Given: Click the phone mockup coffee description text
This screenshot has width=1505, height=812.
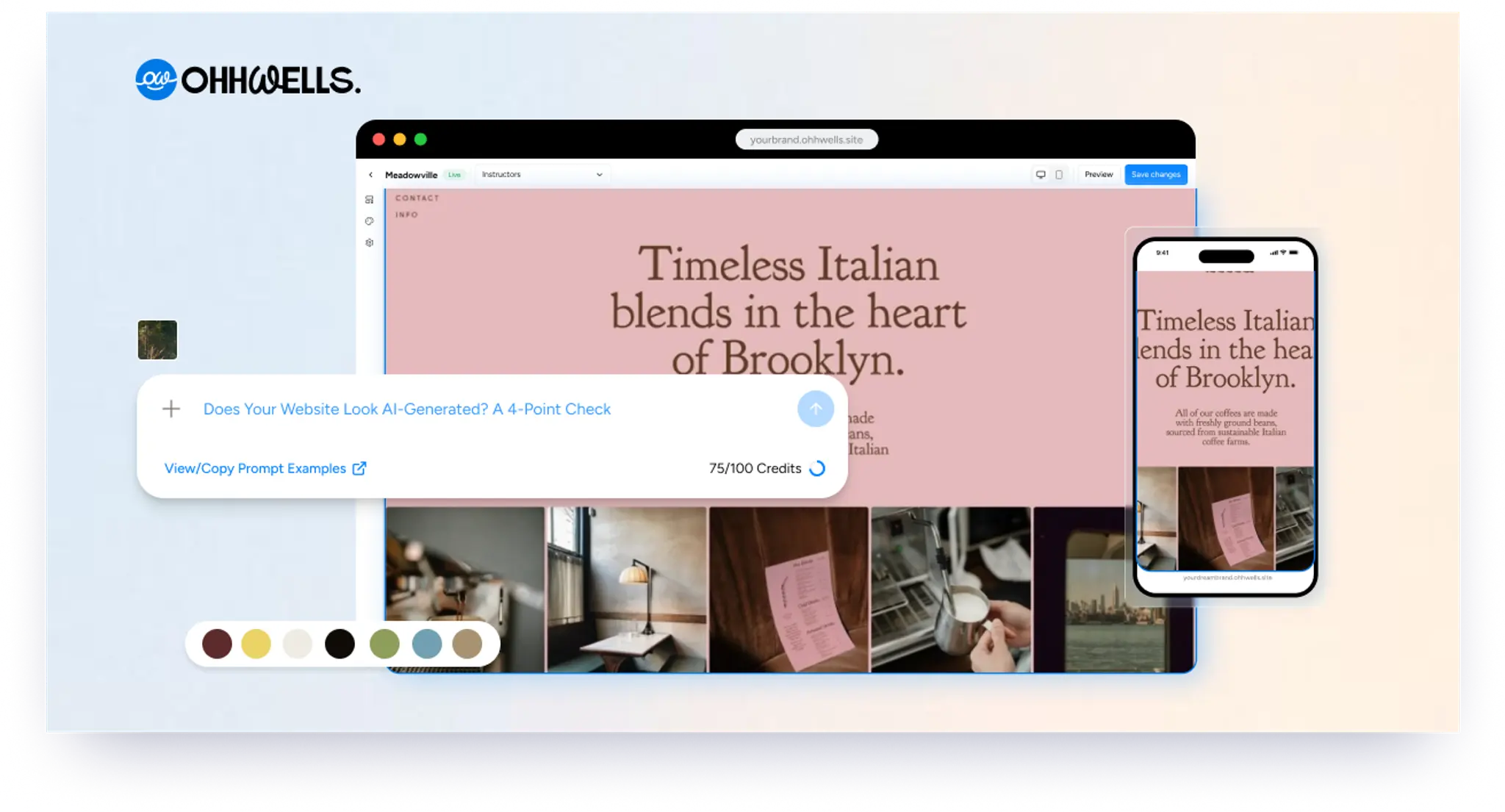Looking at the screenshot, I should click(1226, 427).
